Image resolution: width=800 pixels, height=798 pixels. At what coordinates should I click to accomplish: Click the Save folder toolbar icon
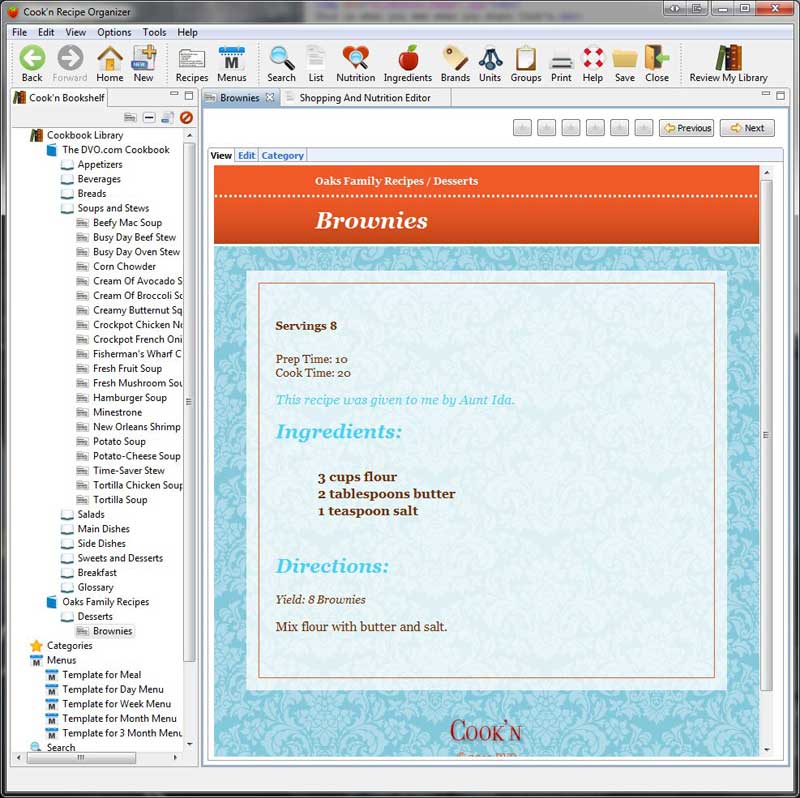(625, 59)
